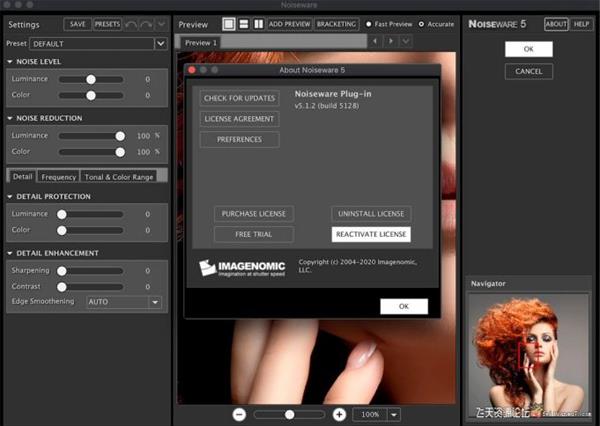Switch to the Tonal & Color Range tab

tap(117, 176)
